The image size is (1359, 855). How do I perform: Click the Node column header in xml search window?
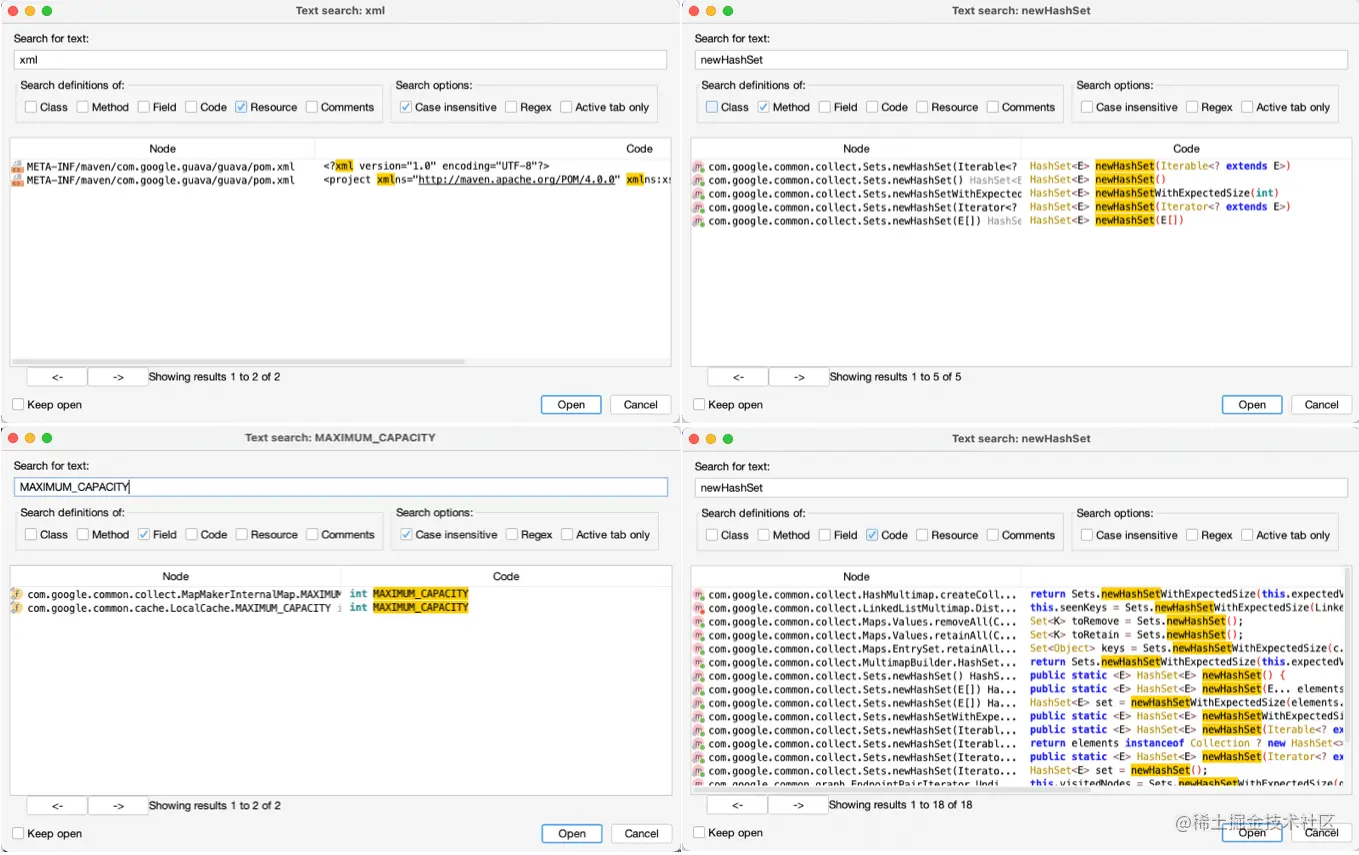tap(162, 148)
